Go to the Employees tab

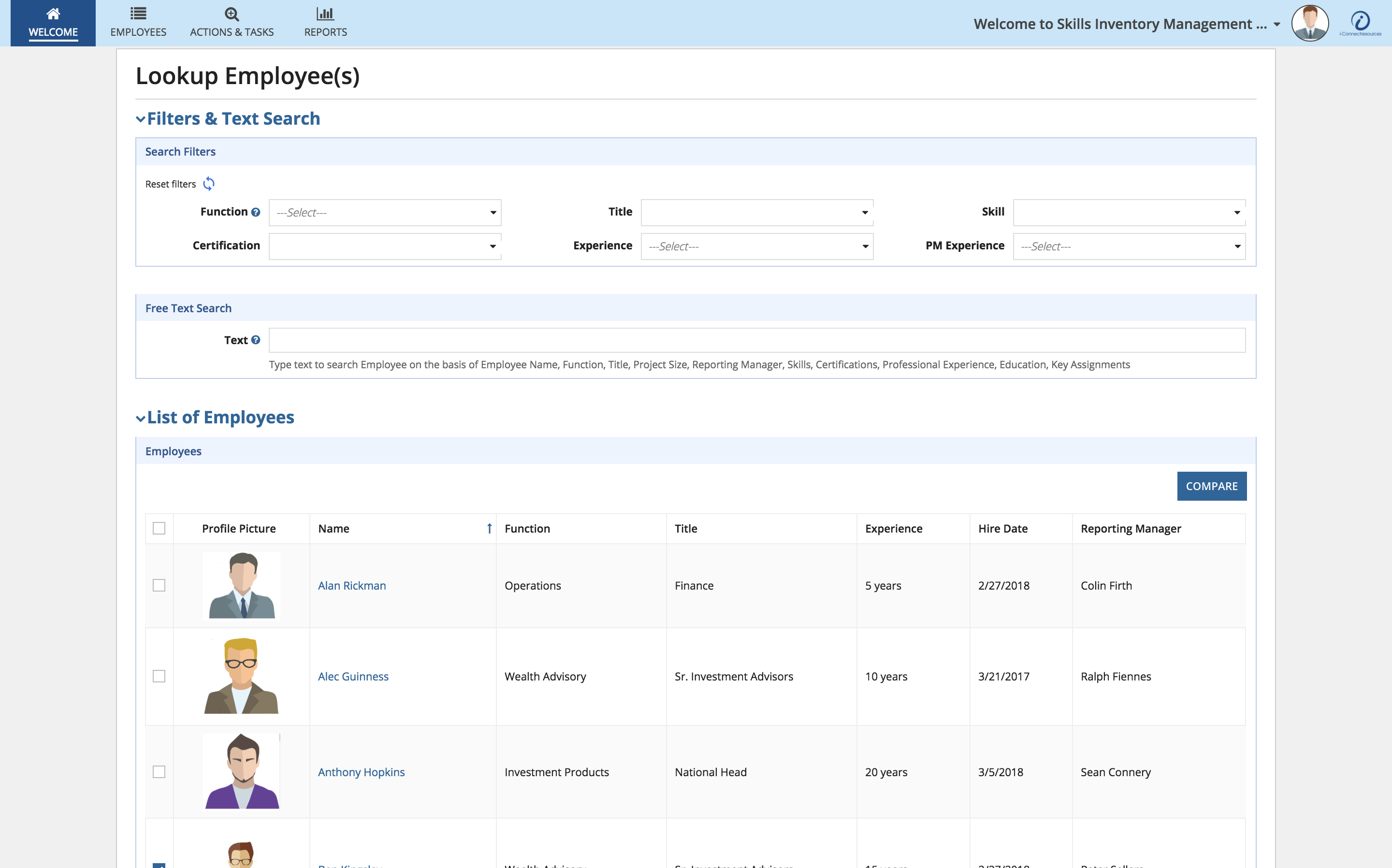(x=138, y=23)
